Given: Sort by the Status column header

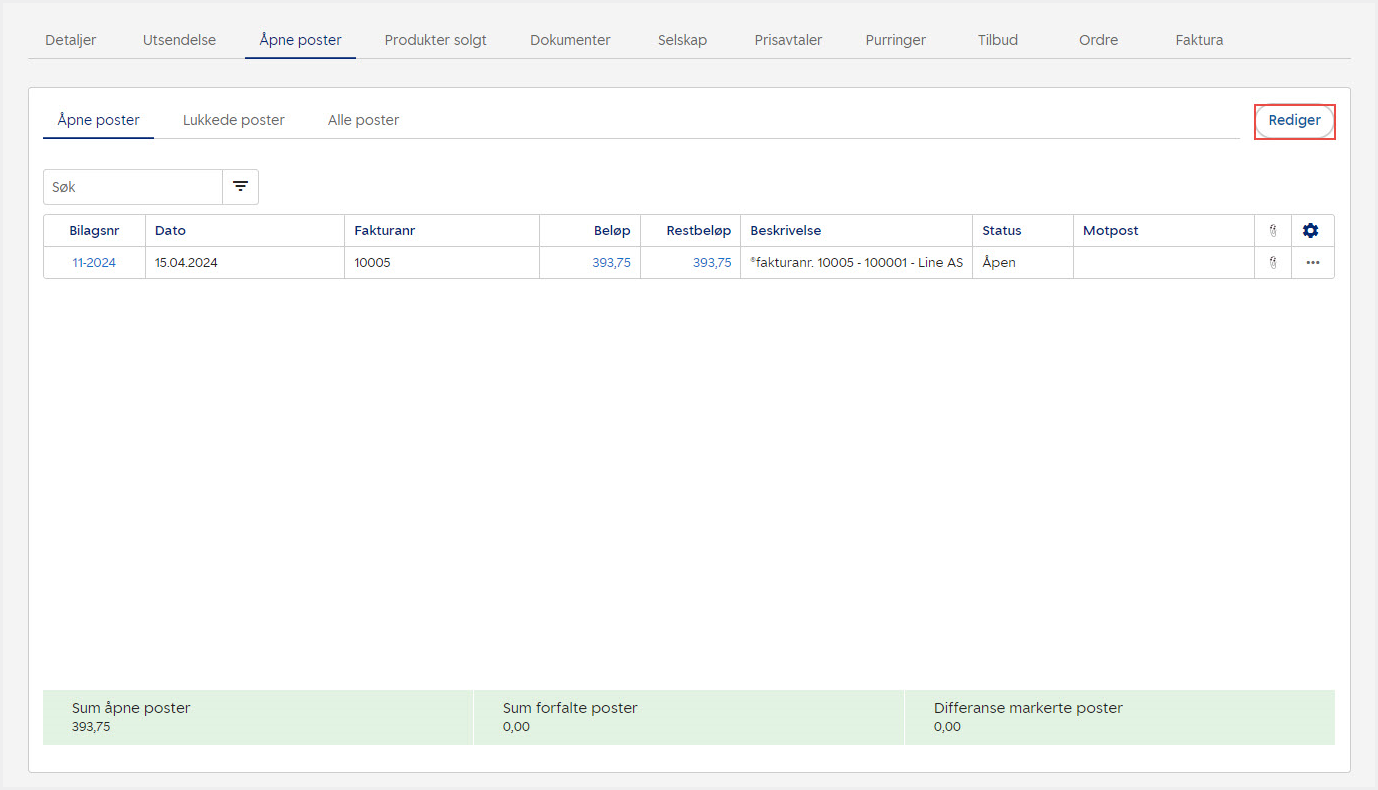Looking at the screenshot, I should tap(1001, 231).
